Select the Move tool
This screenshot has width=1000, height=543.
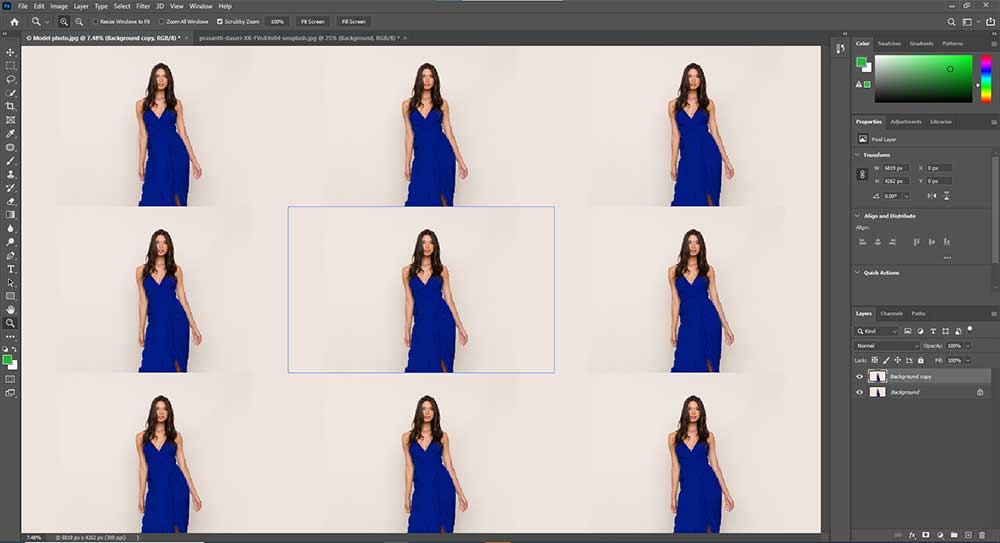tap(10, 52)
